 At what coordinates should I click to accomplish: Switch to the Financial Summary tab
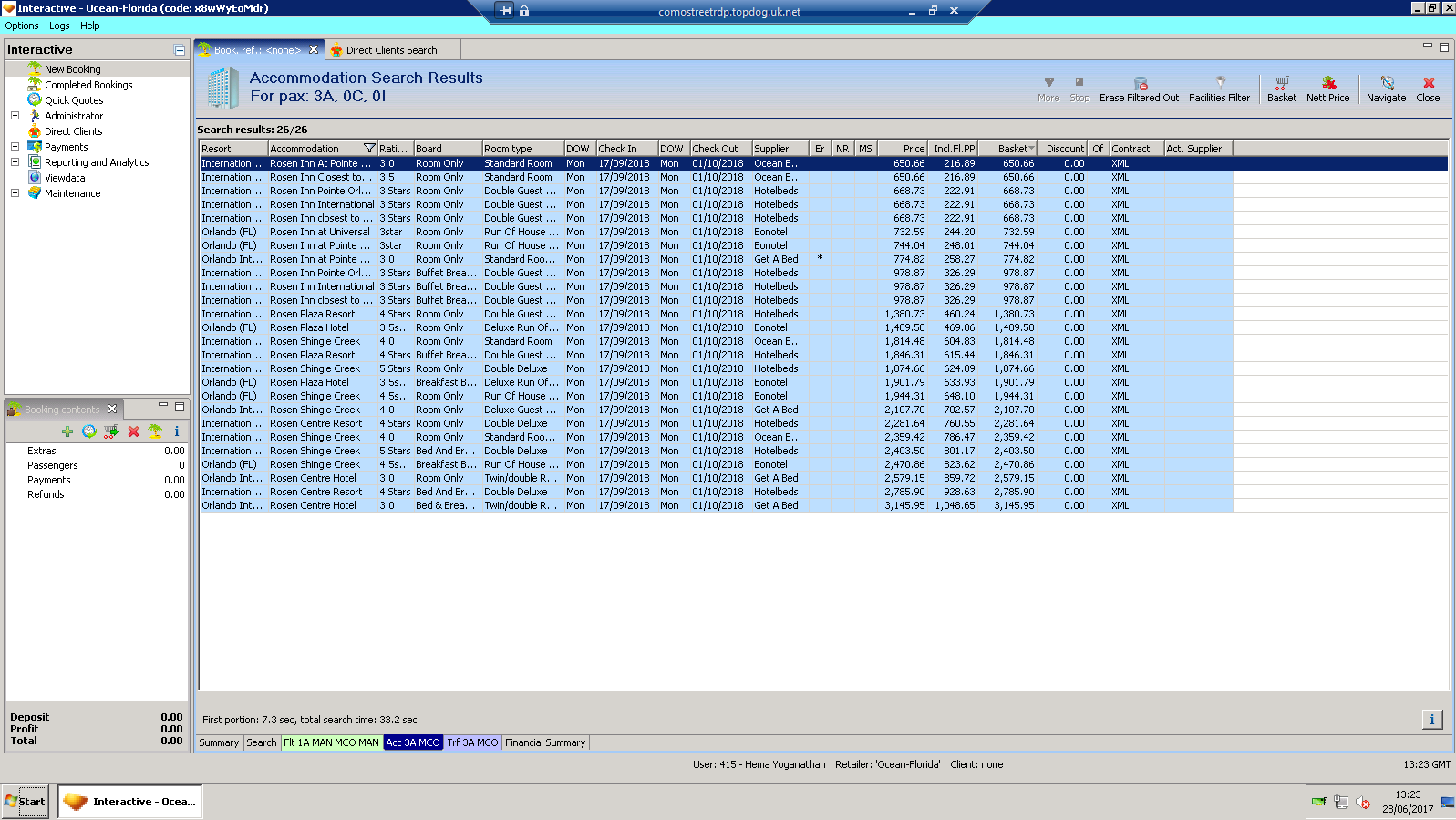[x=545, y=743]
